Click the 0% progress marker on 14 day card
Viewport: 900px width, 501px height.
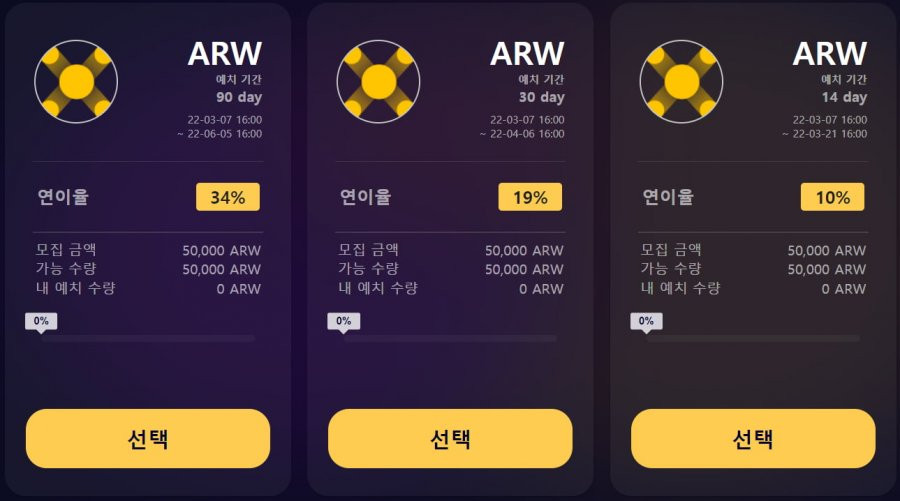tap(646, 322)
